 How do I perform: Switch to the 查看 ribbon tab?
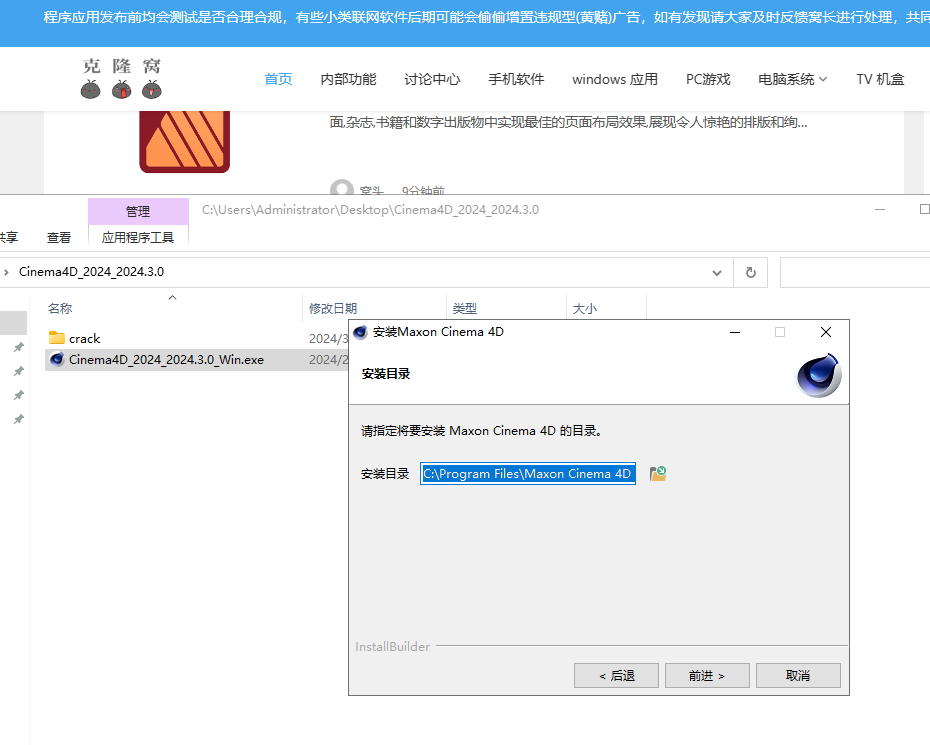59,237
